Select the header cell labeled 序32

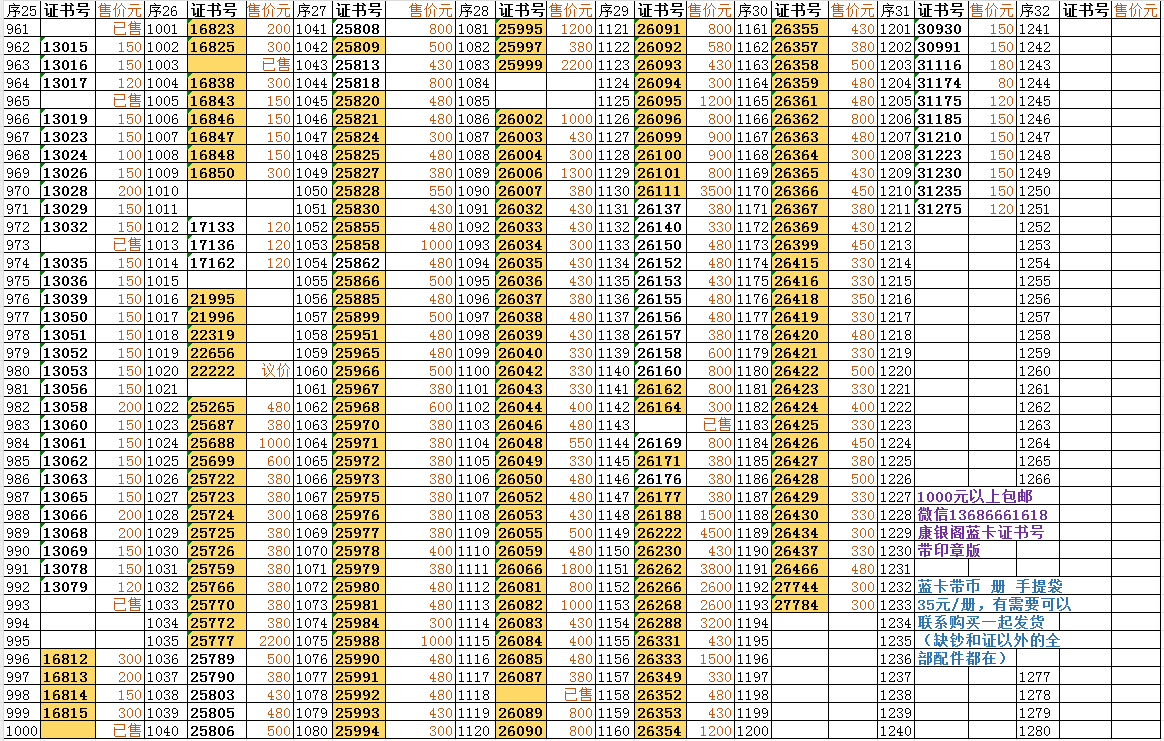pyautogui.click(x=1036, y=11)
